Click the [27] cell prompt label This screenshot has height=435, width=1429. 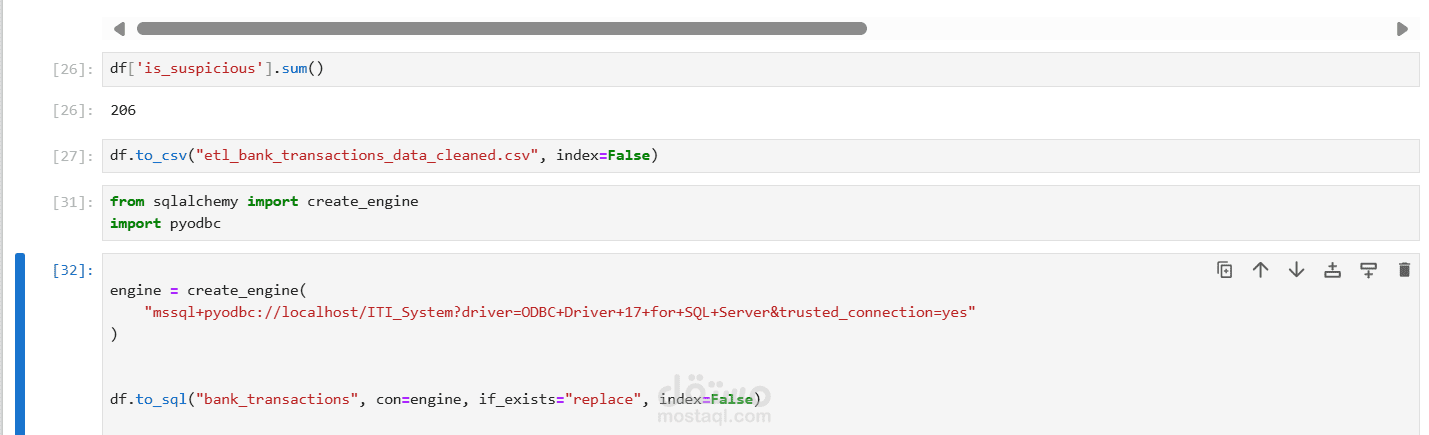point(73,156)
